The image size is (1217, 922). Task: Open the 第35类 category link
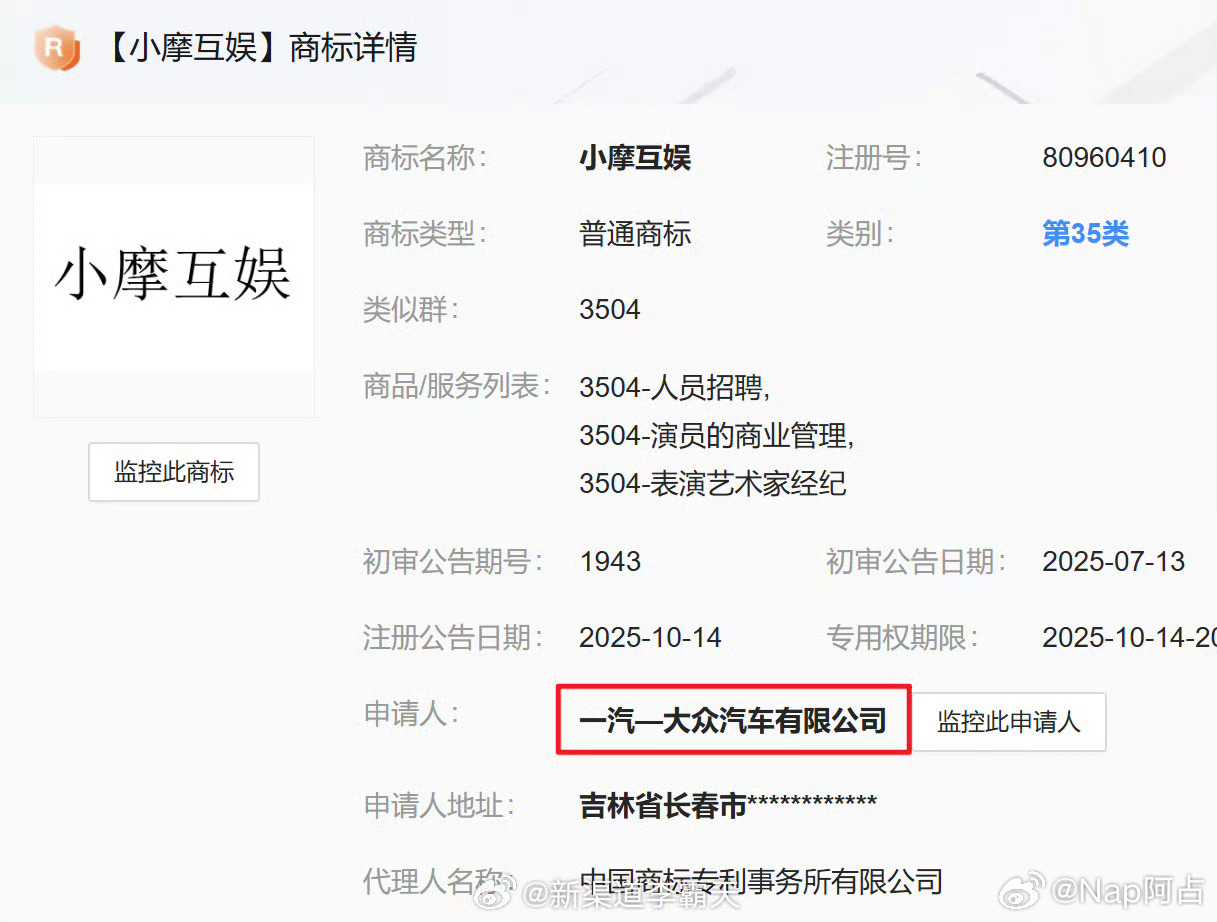pyautogui.click(x=1085, y=234)
